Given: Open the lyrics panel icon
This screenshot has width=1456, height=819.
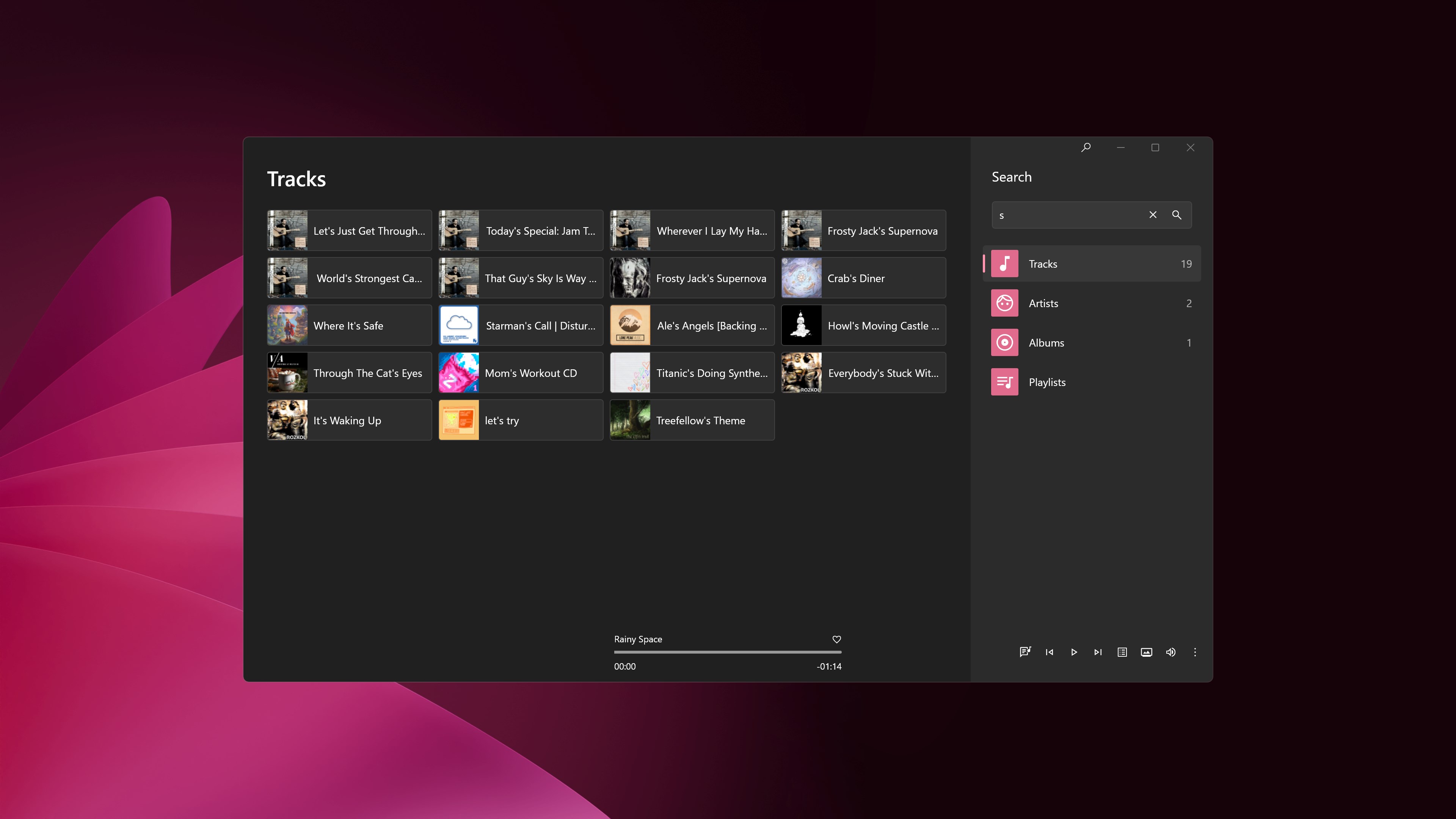Looking at the screenshot, I should coord(1025,652).
